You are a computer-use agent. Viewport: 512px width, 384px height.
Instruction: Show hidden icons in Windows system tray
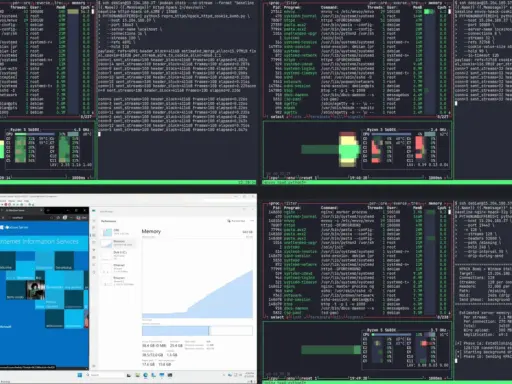(224, 375)
